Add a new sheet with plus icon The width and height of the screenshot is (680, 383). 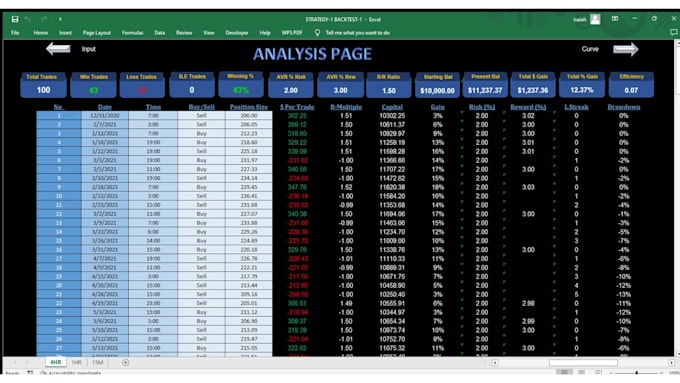pyautogui.click(x=125, y=362)
